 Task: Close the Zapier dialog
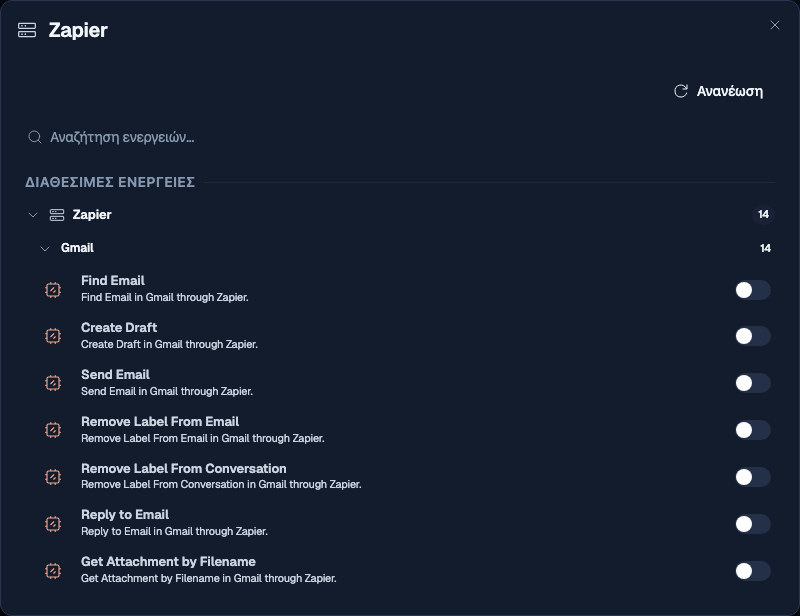774,25
